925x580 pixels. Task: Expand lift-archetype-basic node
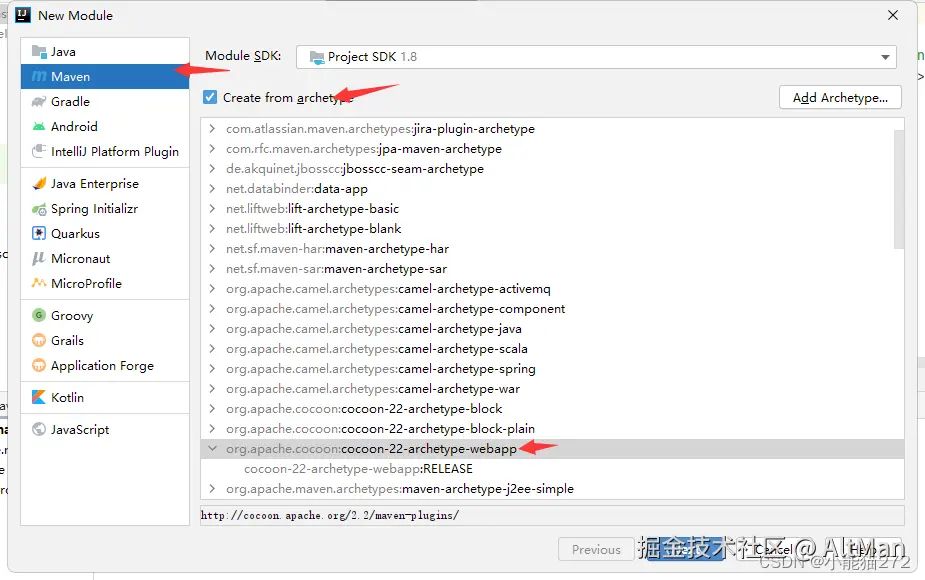coord(212,208)
